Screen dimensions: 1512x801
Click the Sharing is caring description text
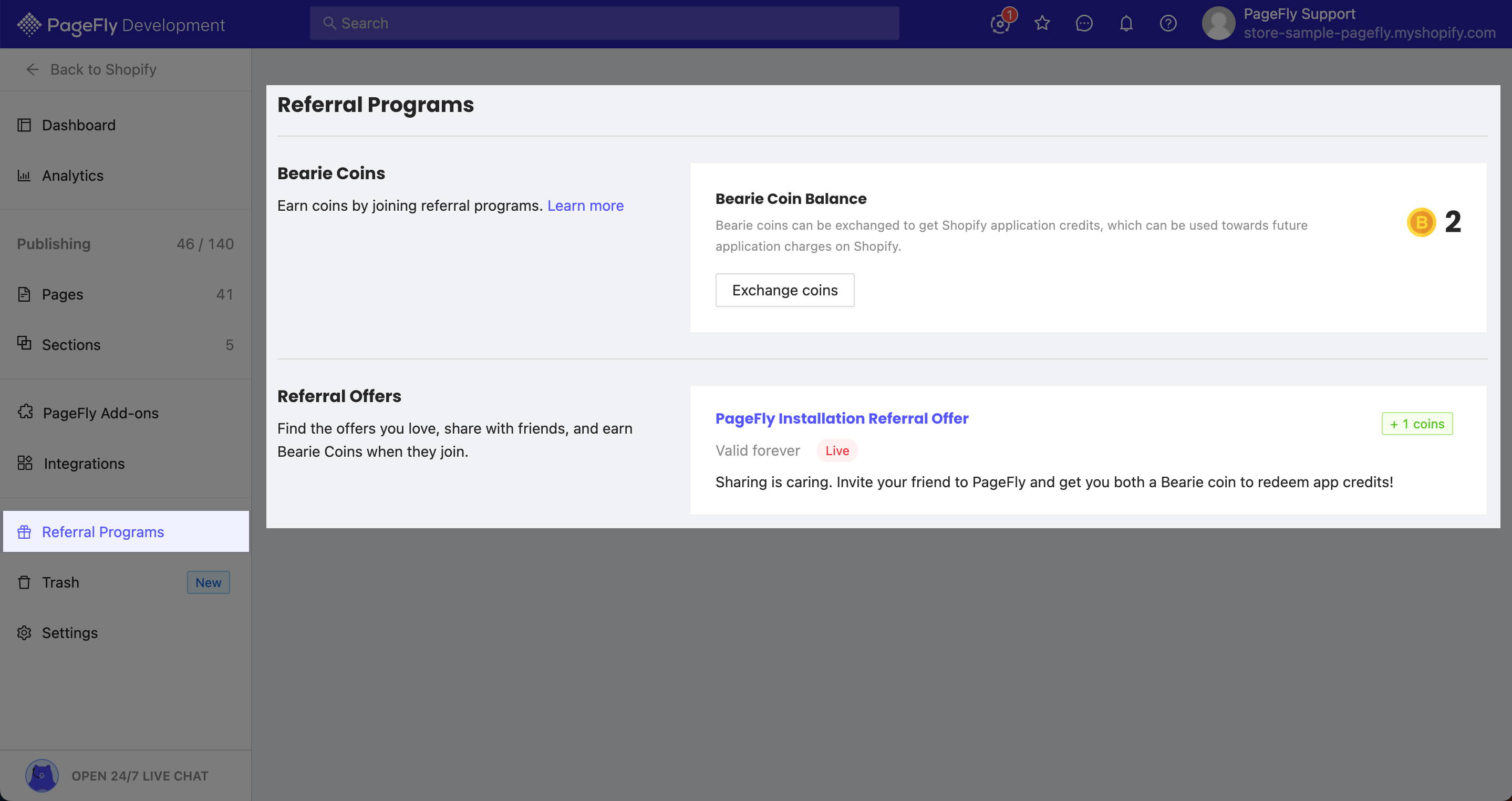click(x=1053, y=481)
